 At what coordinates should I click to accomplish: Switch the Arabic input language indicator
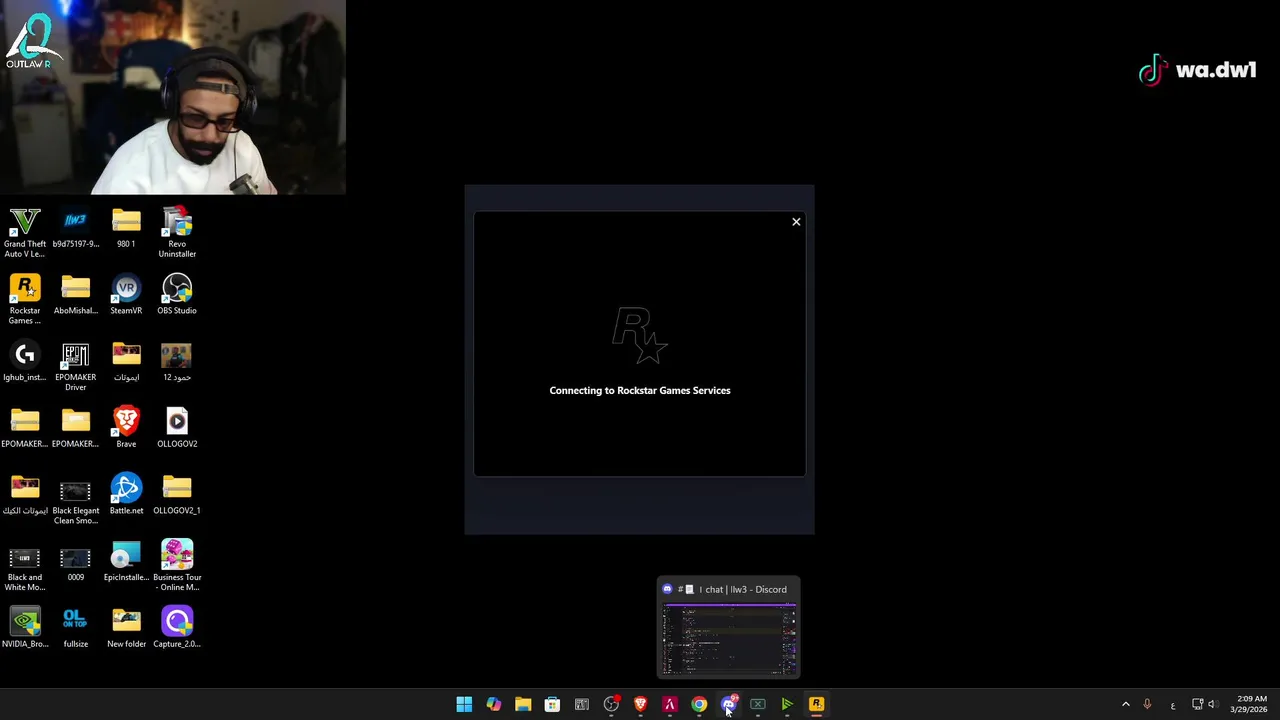tap(1172, 704)
